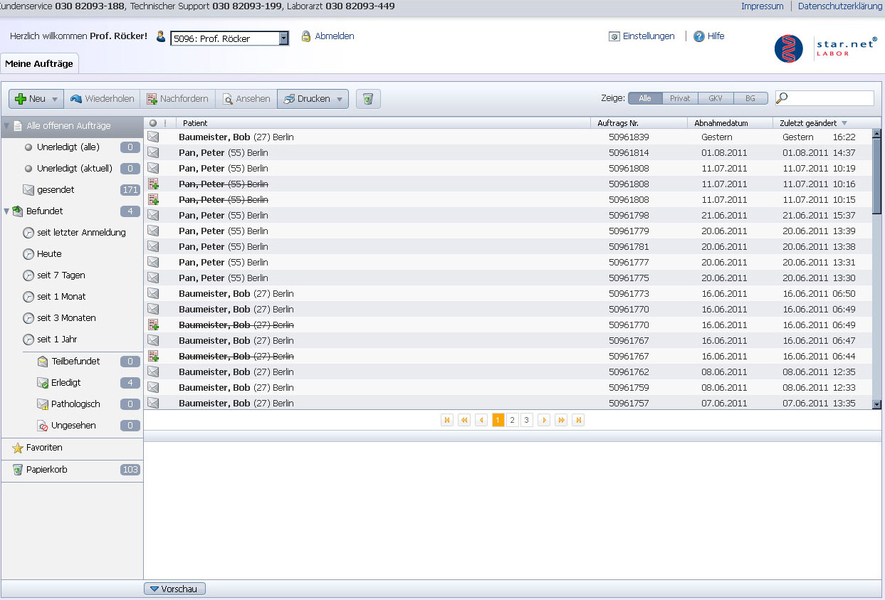Open the Drucken print dropdown
Image resolution: width=885 pixels, height=600 pixels.
[340, 99]
